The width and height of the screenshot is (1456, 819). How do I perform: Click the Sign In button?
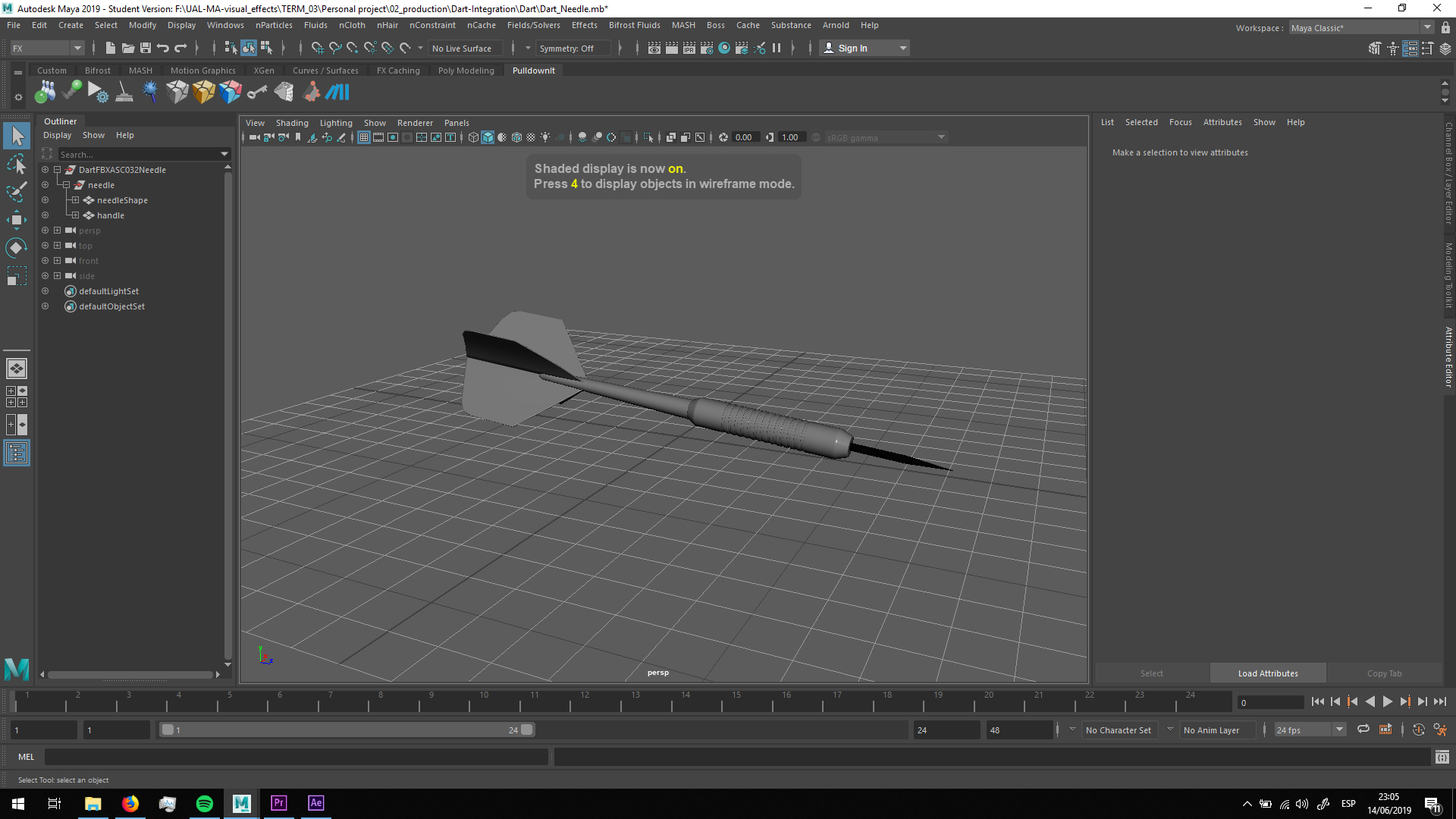[852, 48]
